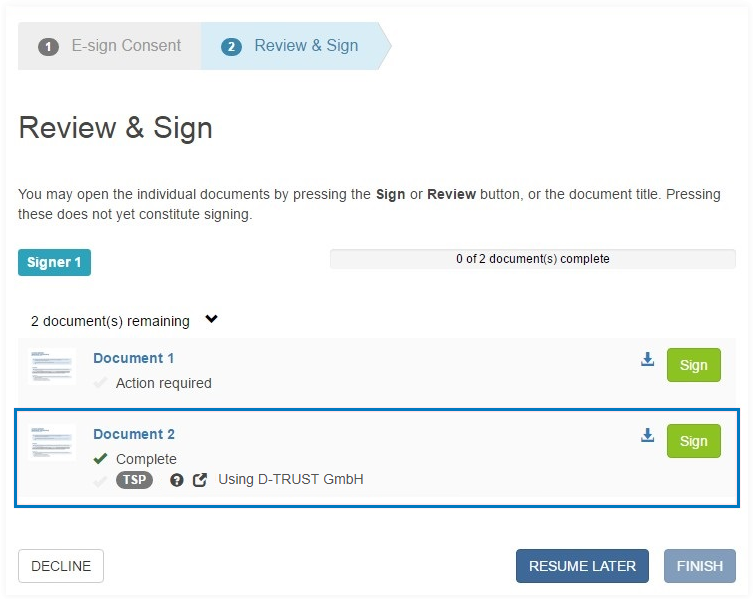Click Resume Later button
Screen dimensions: 754x601
click(582, 566)
